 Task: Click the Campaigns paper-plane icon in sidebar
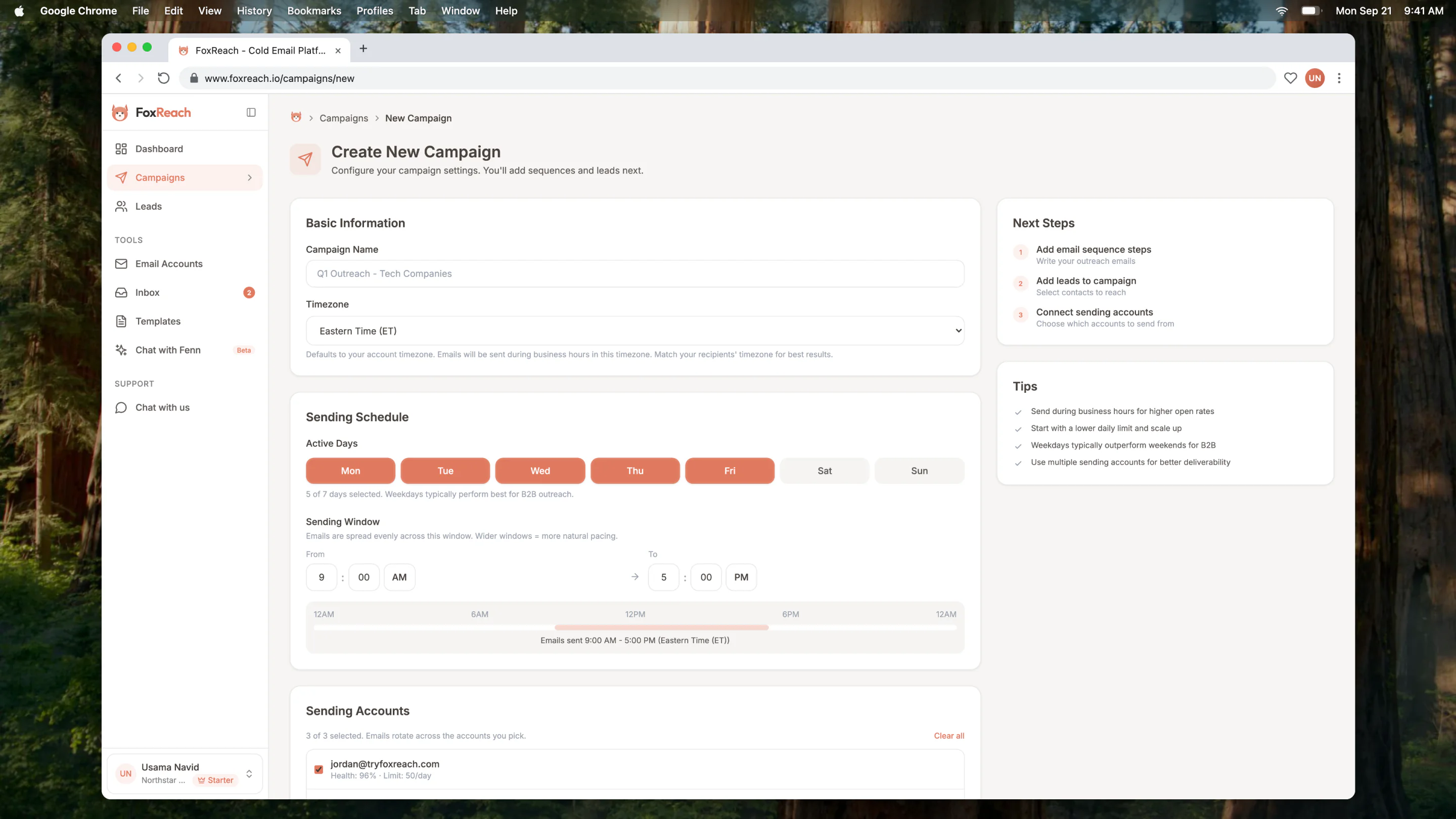click(121, 177)
